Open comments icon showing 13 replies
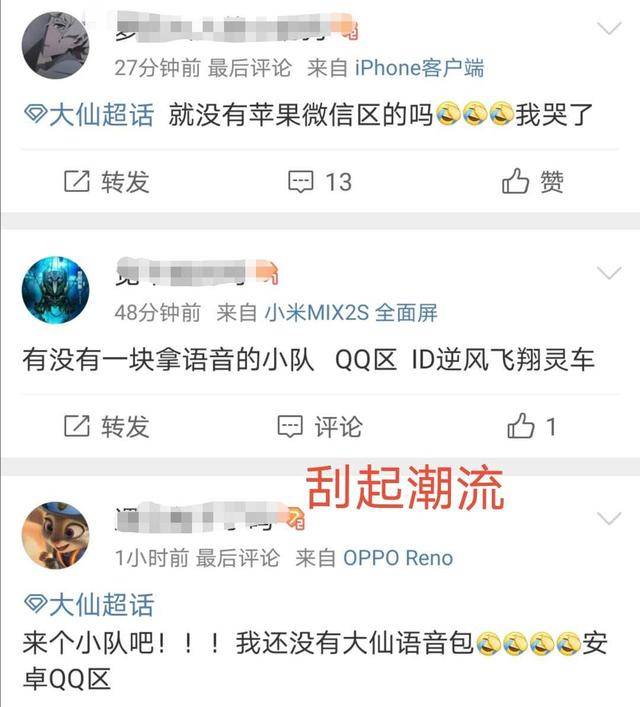 tap(300, 182)
